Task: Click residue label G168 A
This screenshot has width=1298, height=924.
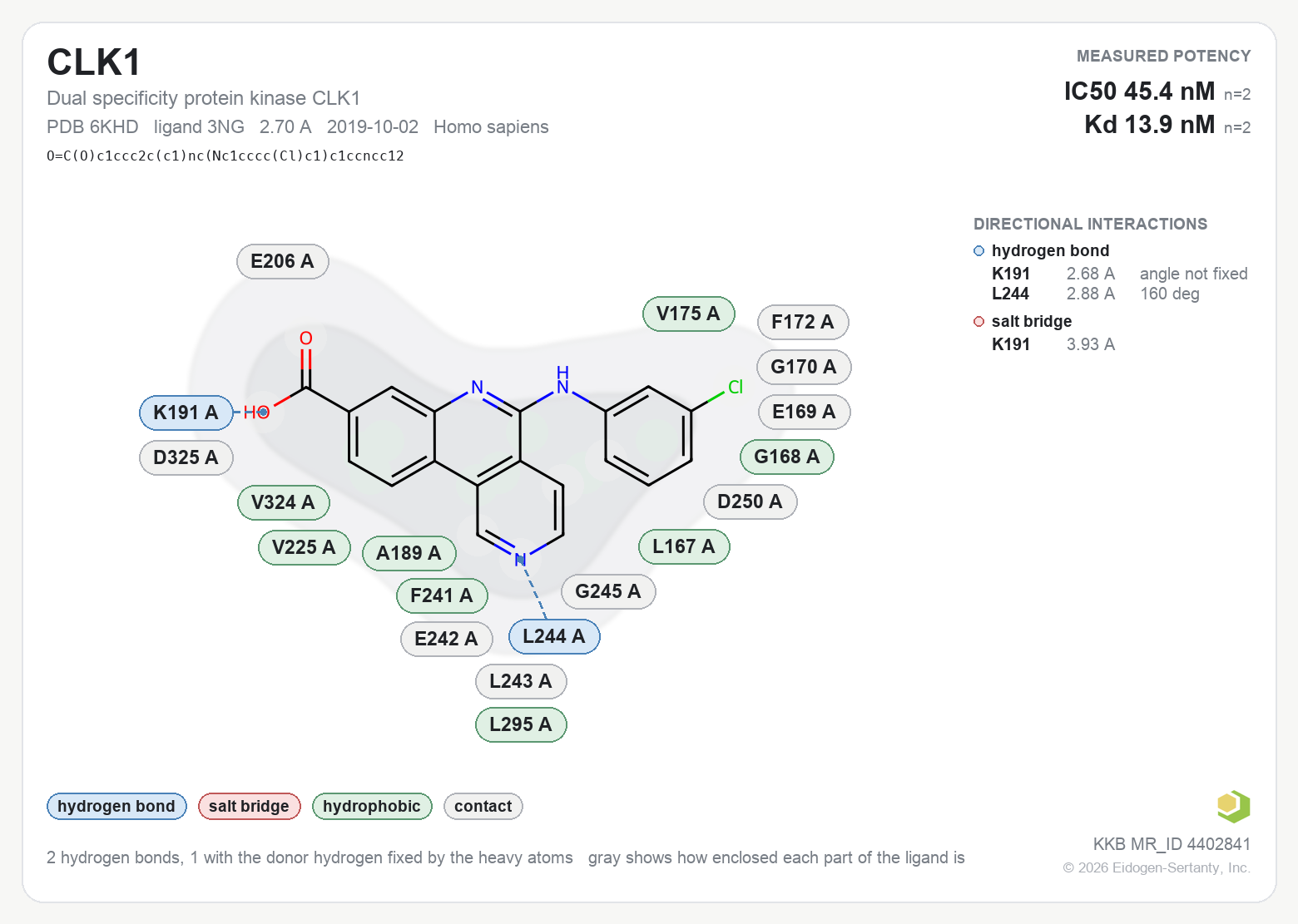Action: pos(787,457)
